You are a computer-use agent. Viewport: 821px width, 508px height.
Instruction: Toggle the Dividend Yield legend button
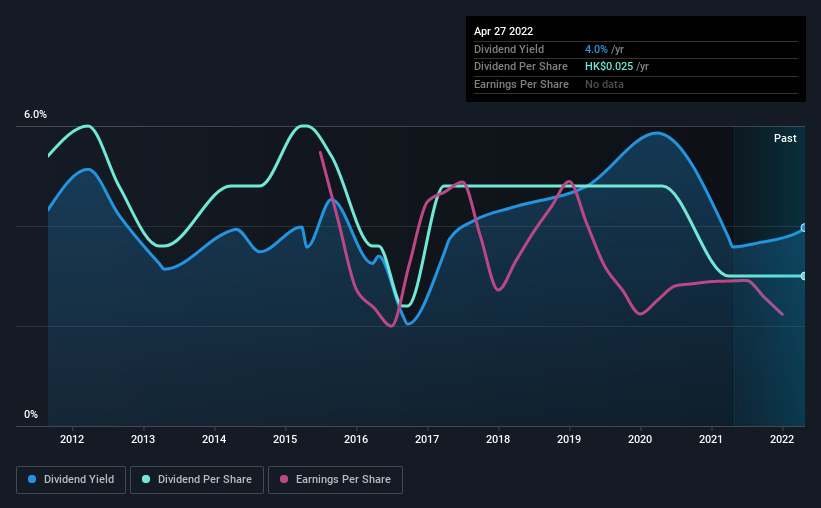point(71,480)
